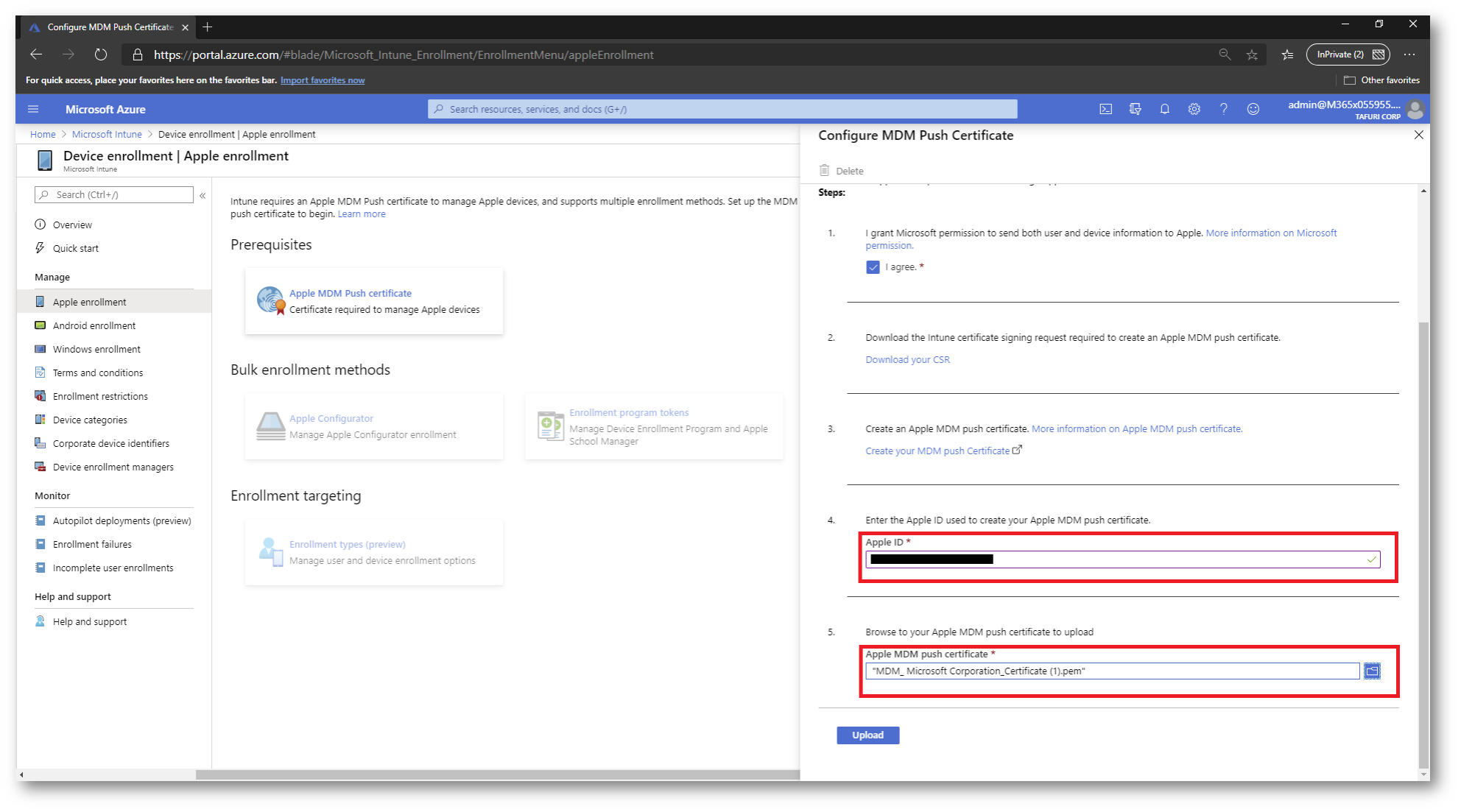Open the feedback smiley icon

pos(1253,109)
